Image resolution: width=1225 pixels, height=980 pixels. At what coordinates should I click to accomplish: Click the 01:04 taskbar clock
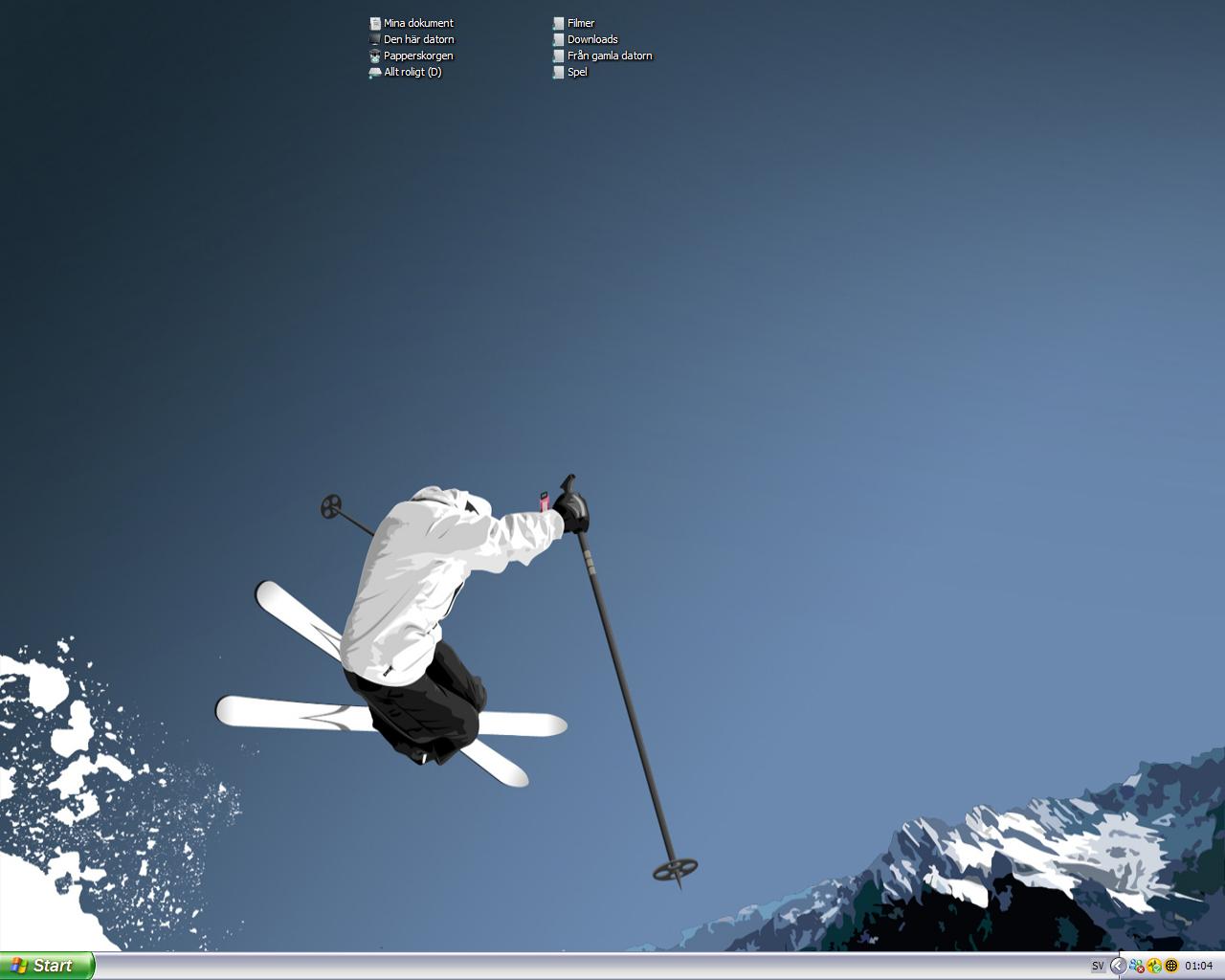tap(1198, 966)
